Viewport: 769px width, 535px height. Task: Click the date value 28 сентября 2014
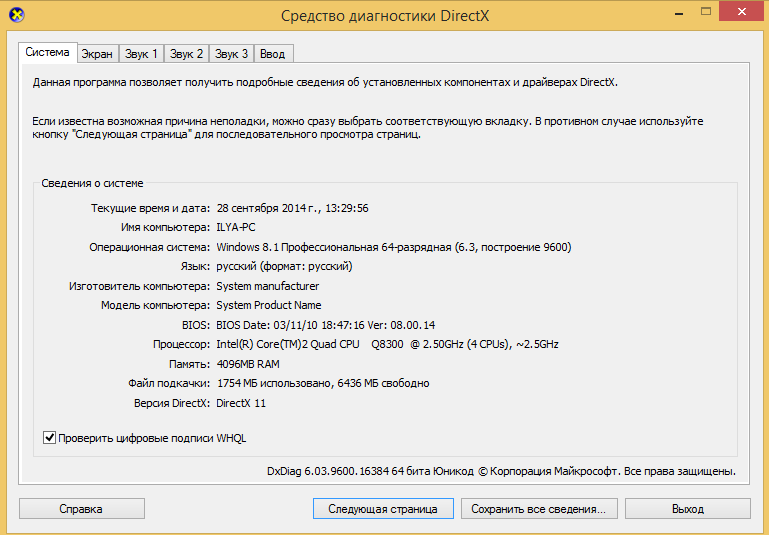(292, 208)
